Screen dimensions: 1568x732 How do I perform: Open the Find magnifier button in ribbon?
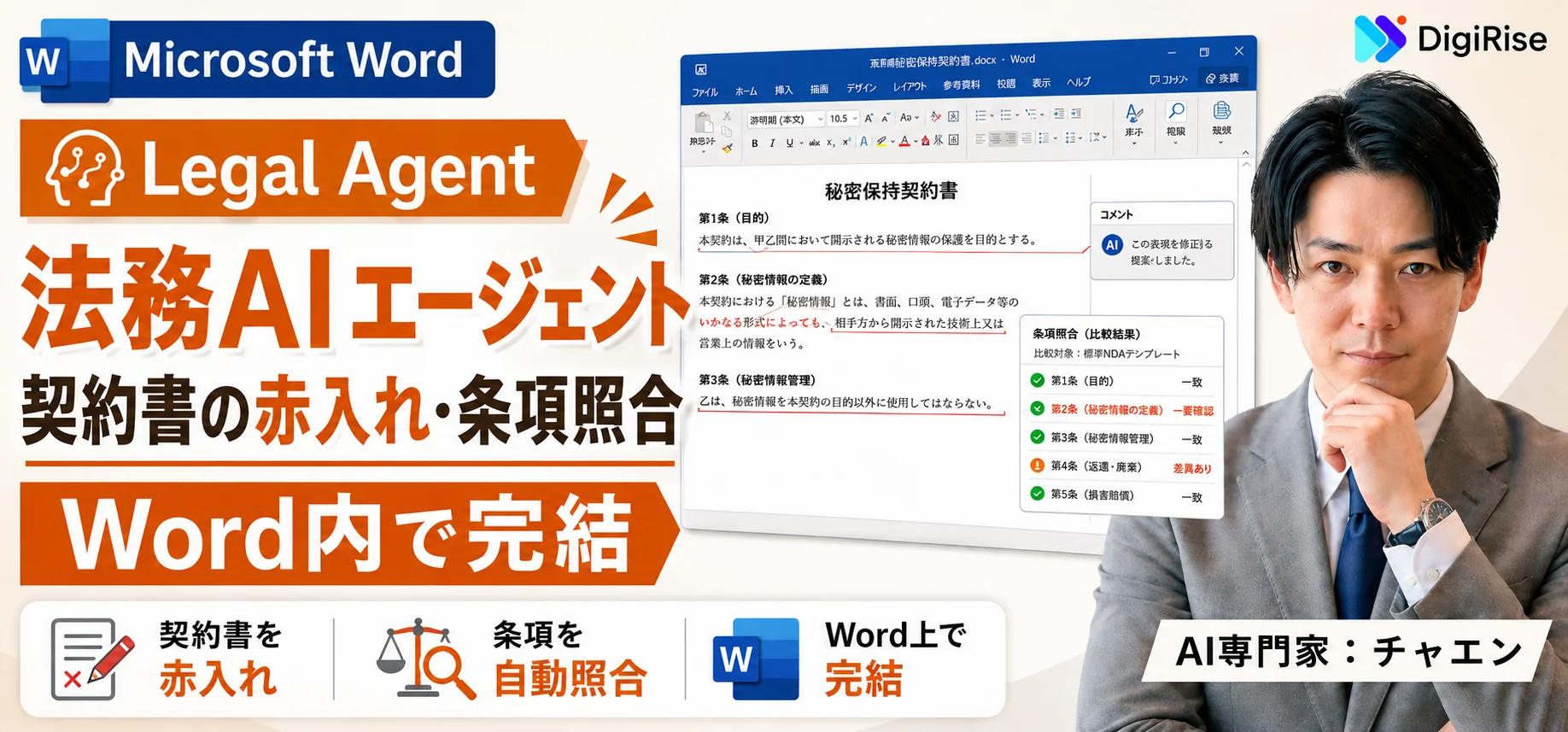tap(1176, 111)
